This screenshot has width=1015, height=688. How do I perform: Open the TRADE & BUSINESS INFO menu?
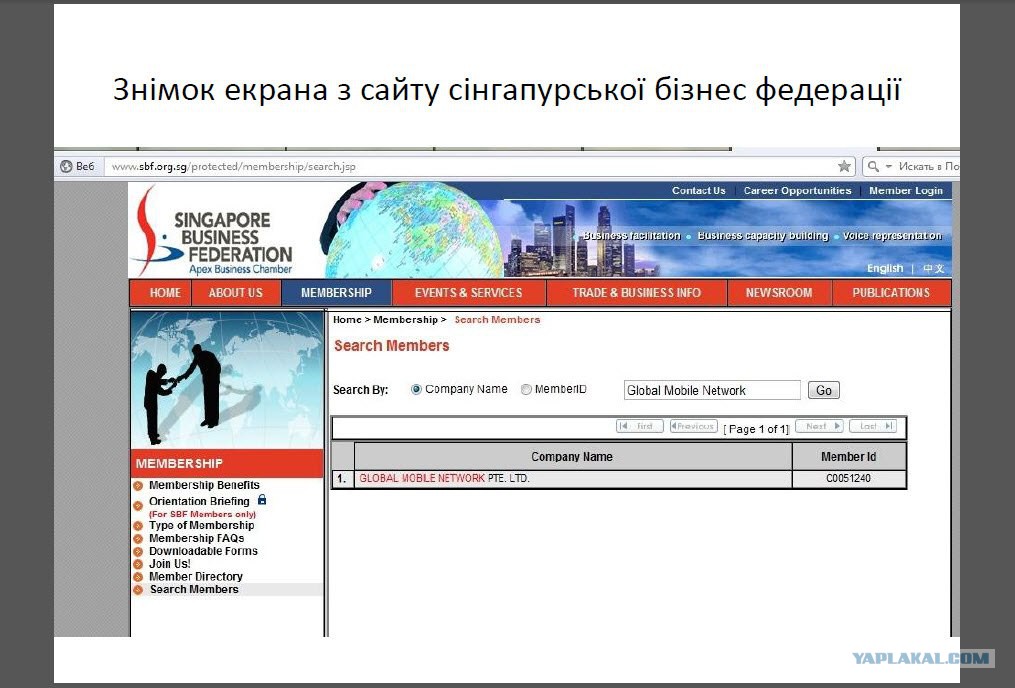636,293
